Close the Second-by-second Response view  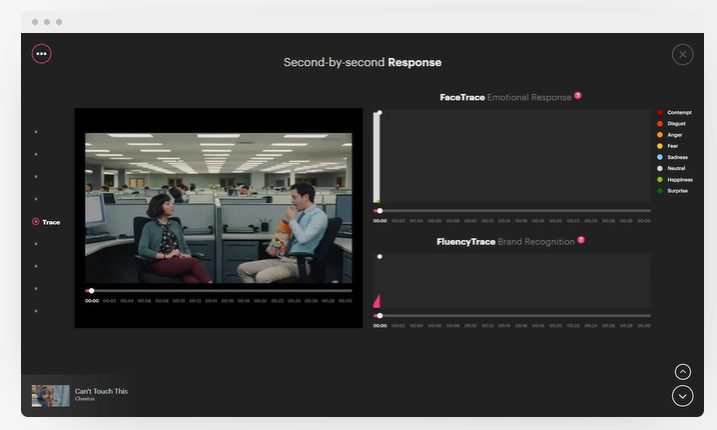tap(682, 54)
